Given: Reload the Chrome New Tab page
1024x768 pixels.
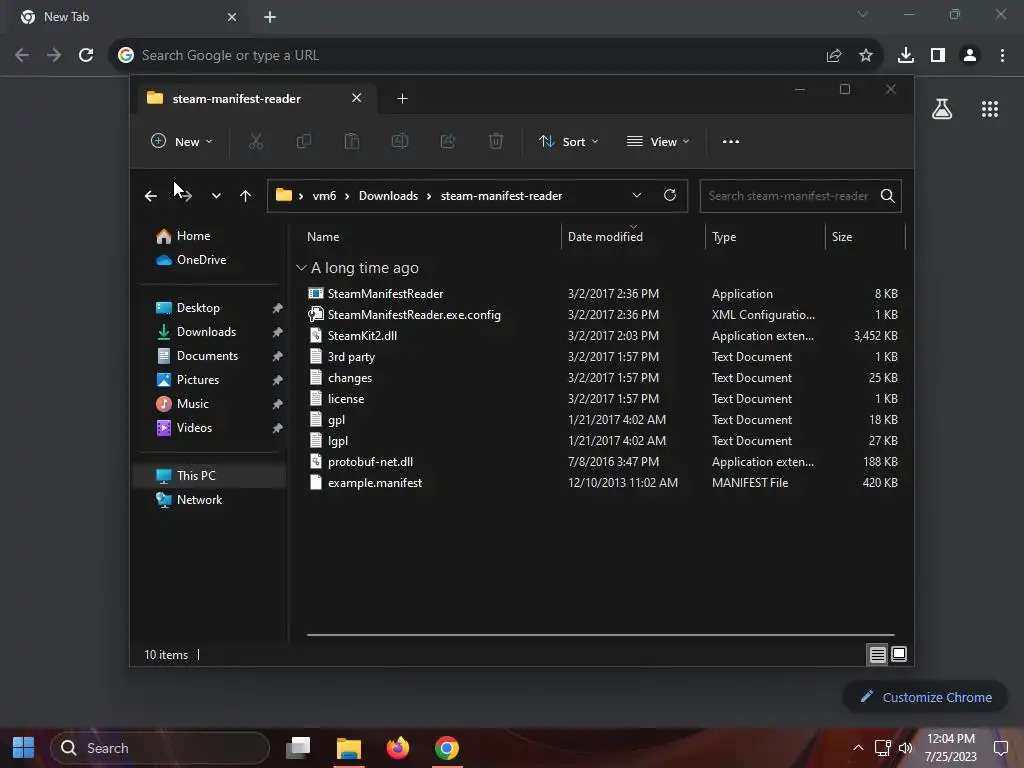Looking at the screenshot, I should 86,55.
